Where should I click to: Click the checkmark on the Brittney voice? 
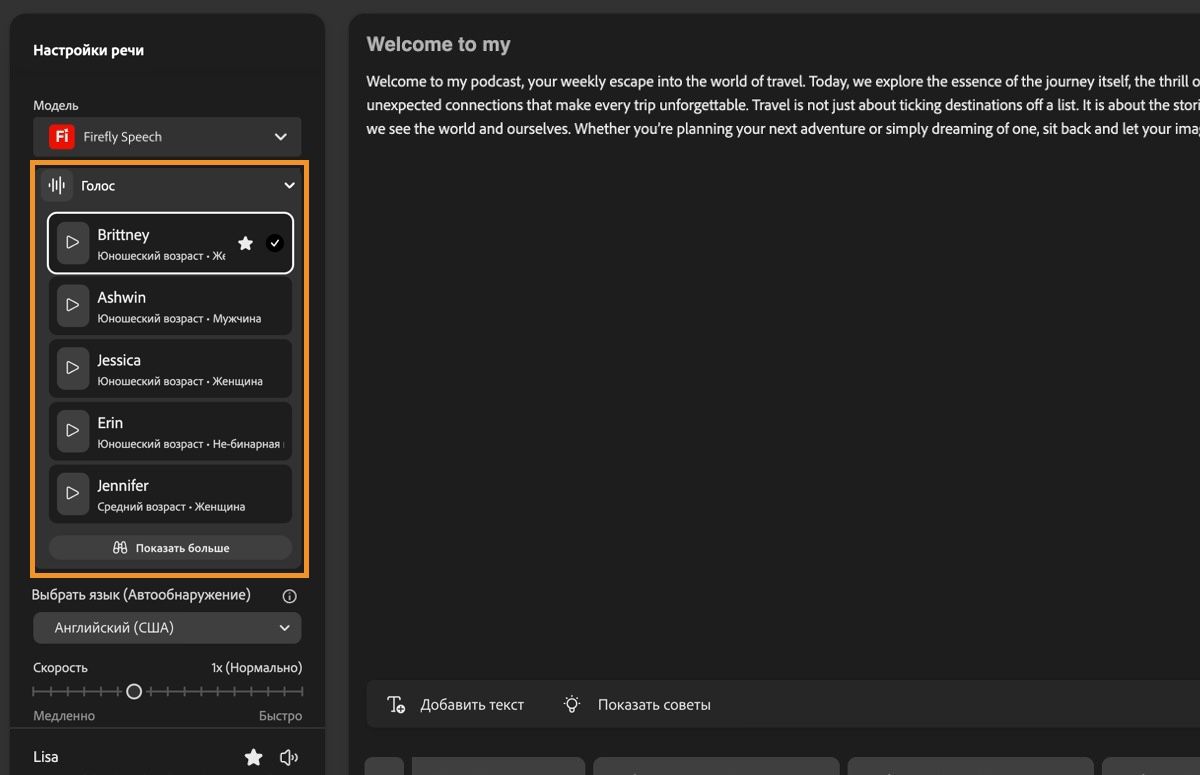[275, 243]
